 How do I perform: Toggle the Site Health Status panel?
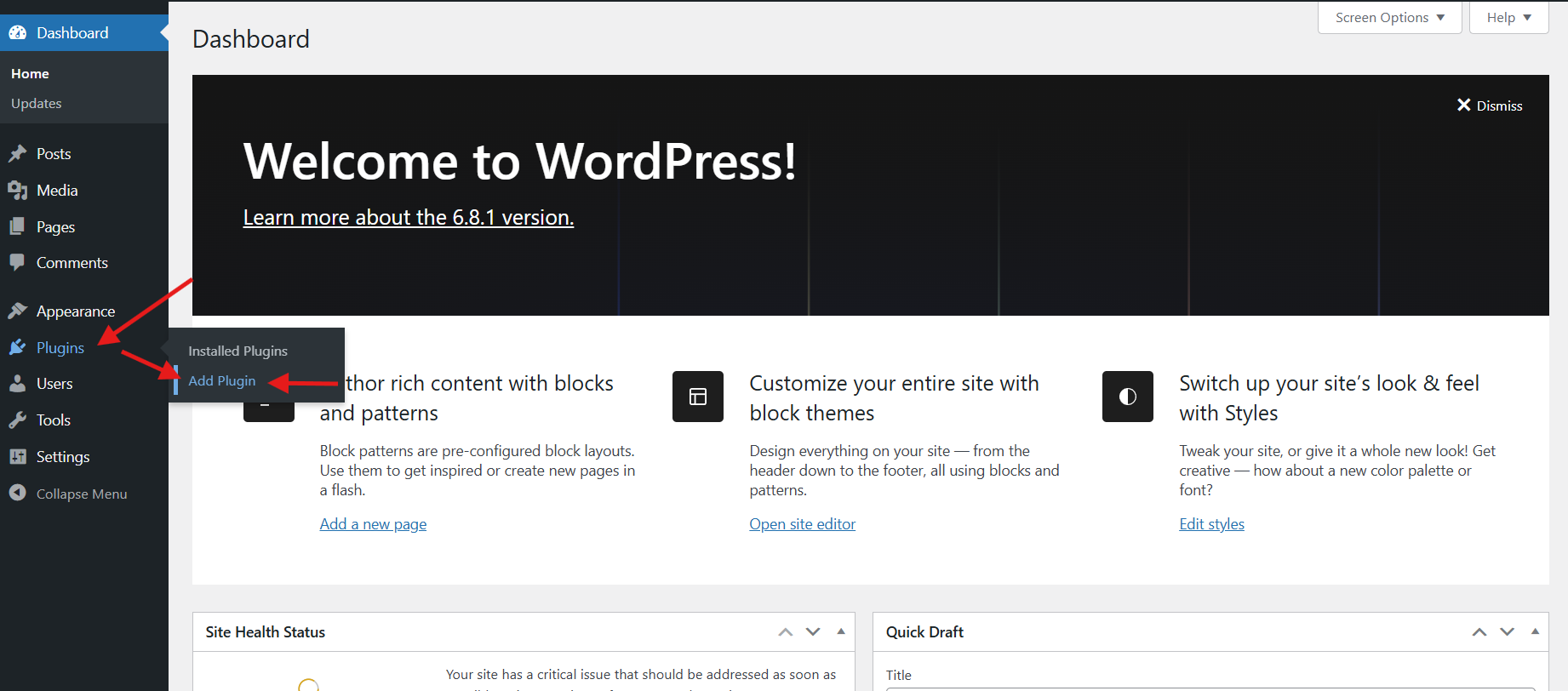tap(841, 631)
